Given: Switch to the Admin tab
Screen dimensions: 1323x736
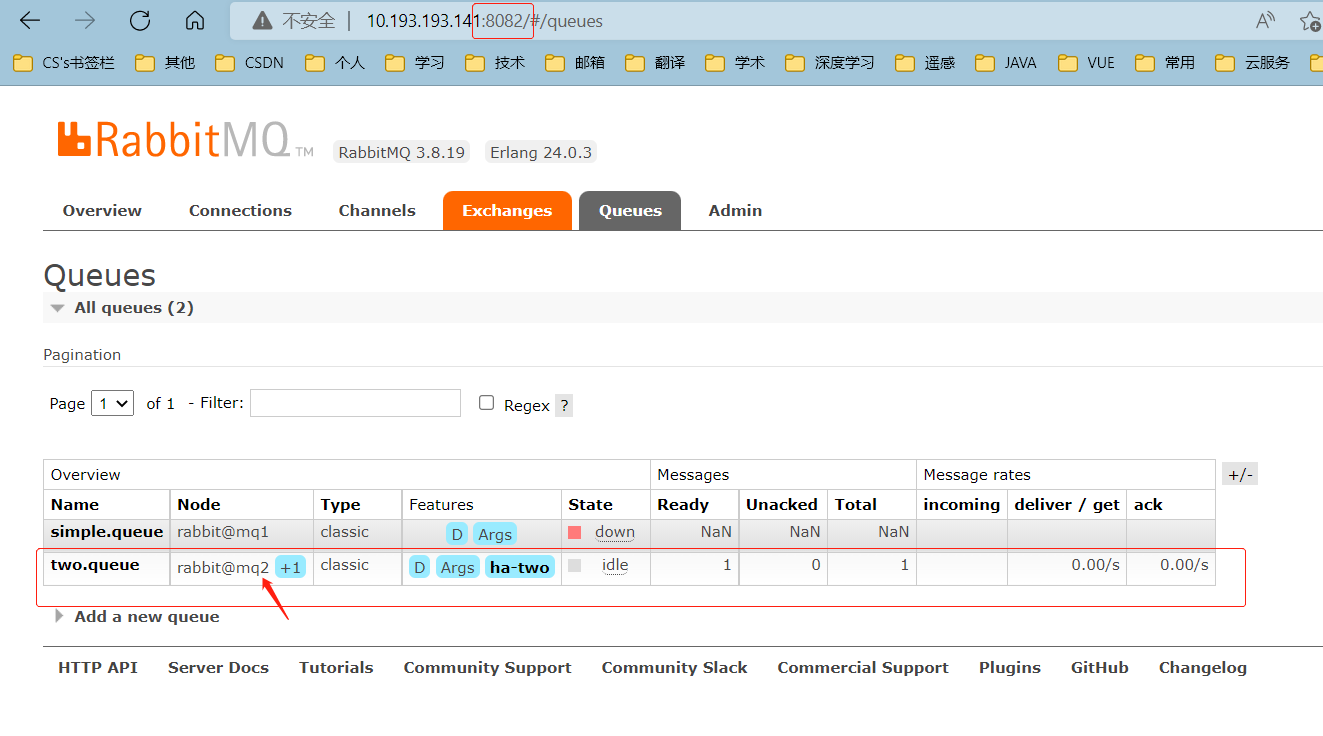Looking at the screenshot, I should pos(735,210).
